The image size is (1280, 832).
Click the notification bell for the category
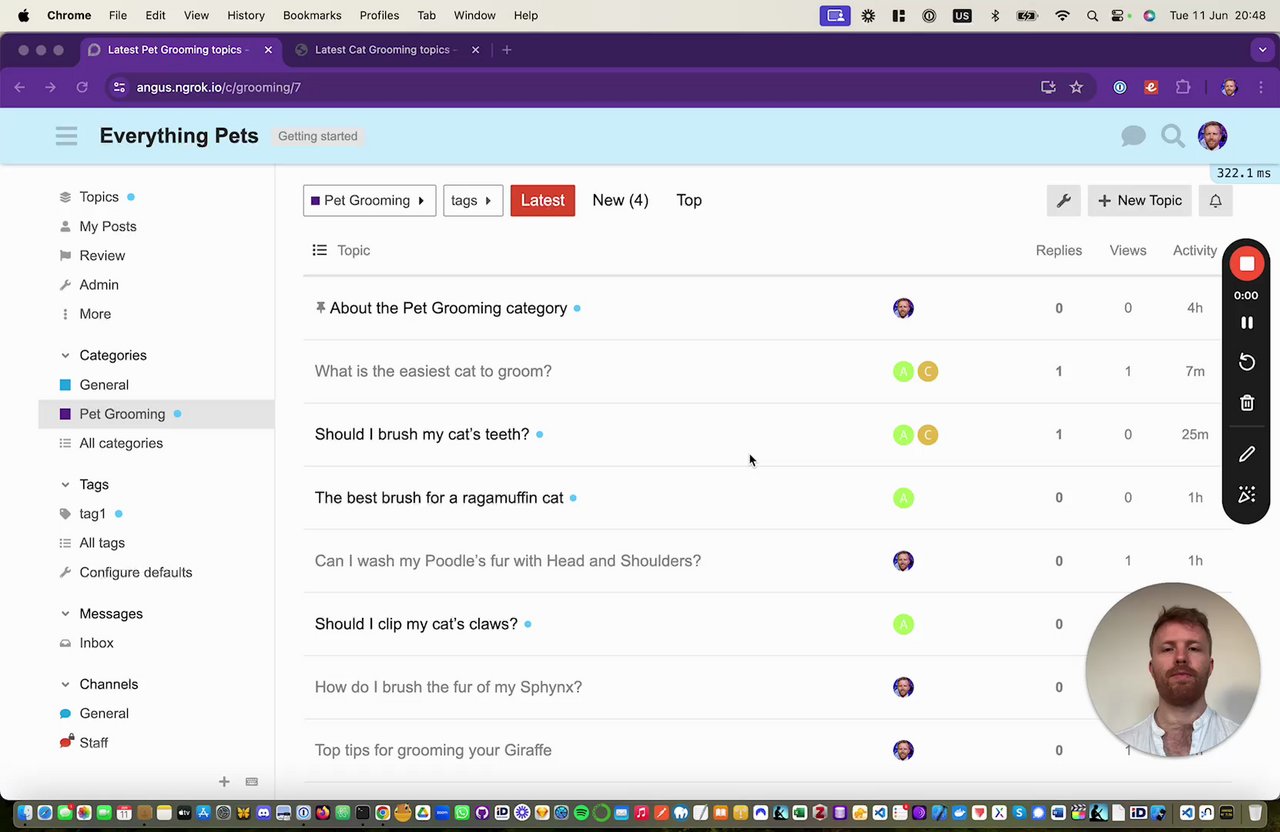[1216, 200]
